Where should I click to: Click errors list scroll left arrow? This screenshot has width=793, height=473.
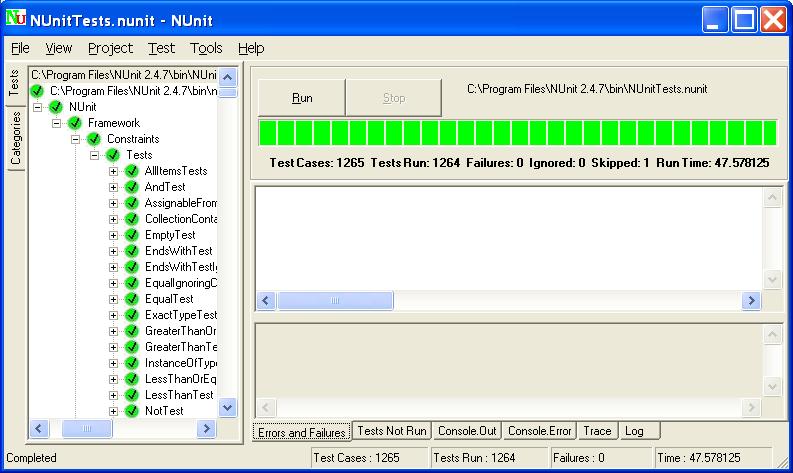(x=266, y=300)
